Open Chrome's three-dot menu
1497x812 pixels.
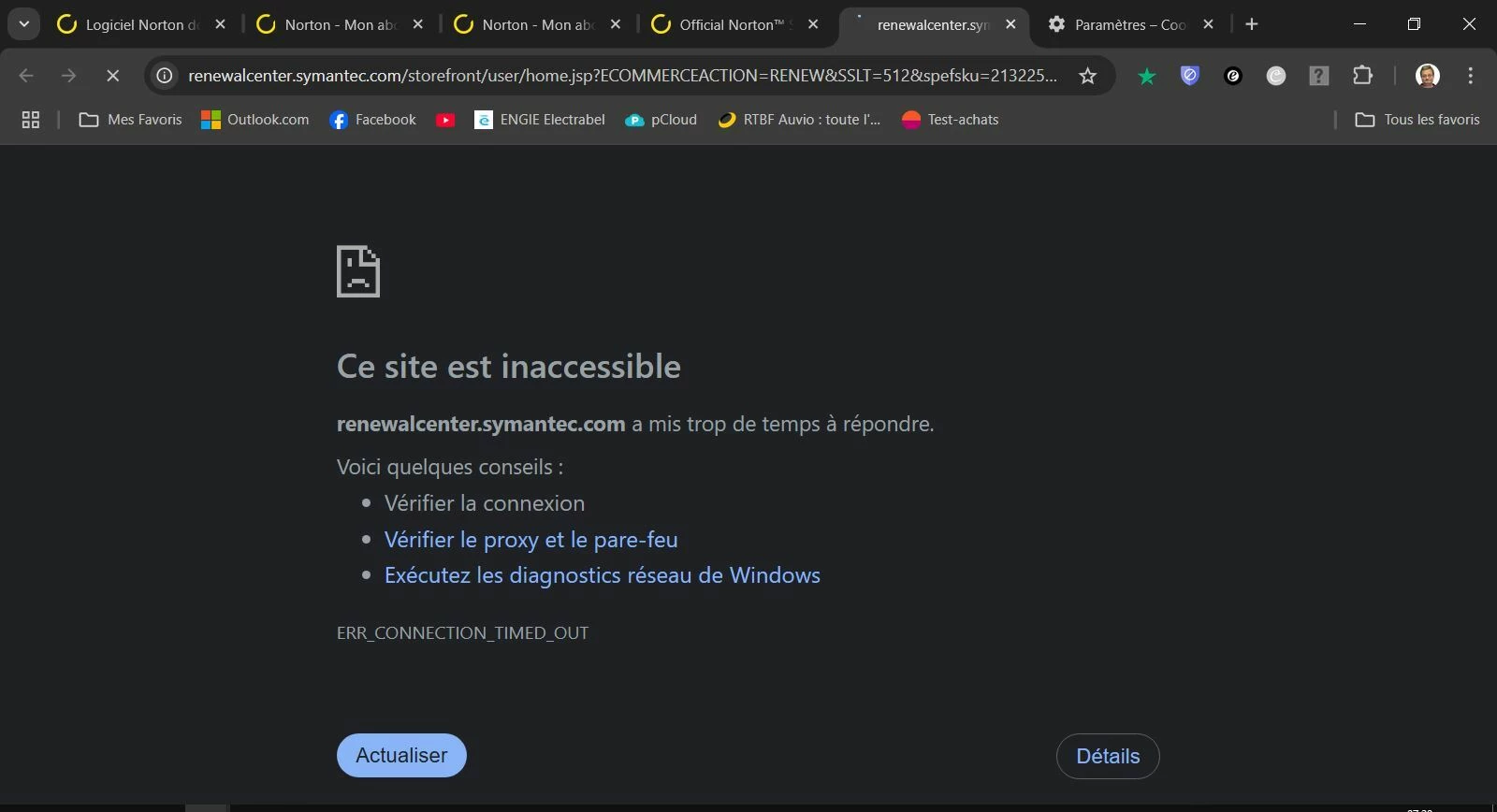click(1471, 76)
